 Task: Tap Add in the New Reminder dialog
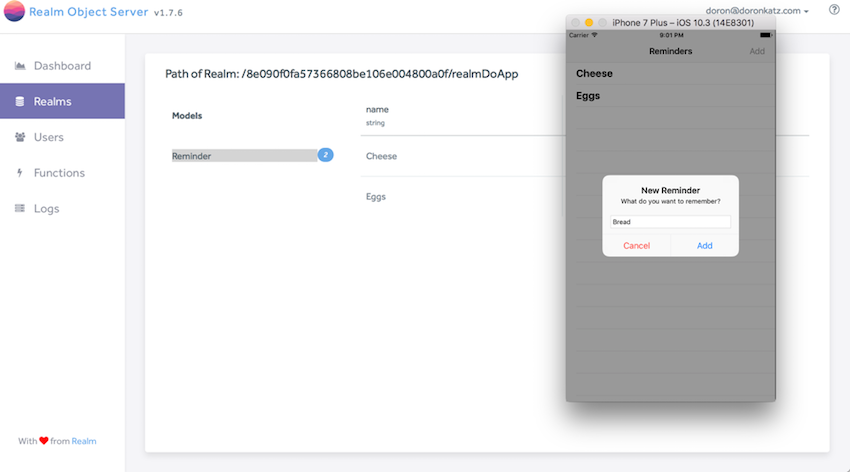coord(705,245)
